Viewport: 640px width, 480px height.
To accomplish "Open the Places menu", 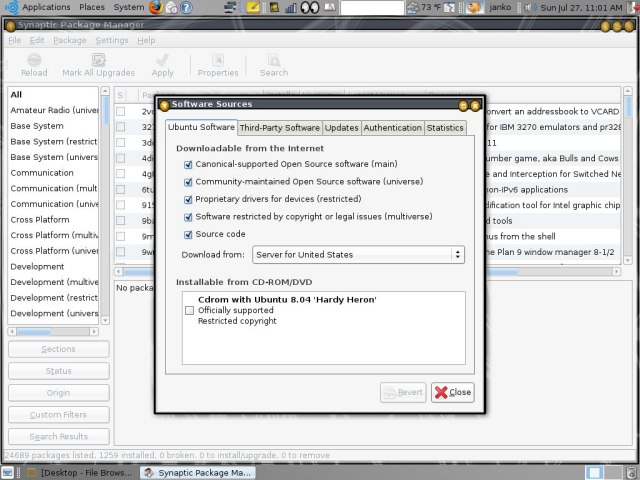I will (x=92, y=7).
